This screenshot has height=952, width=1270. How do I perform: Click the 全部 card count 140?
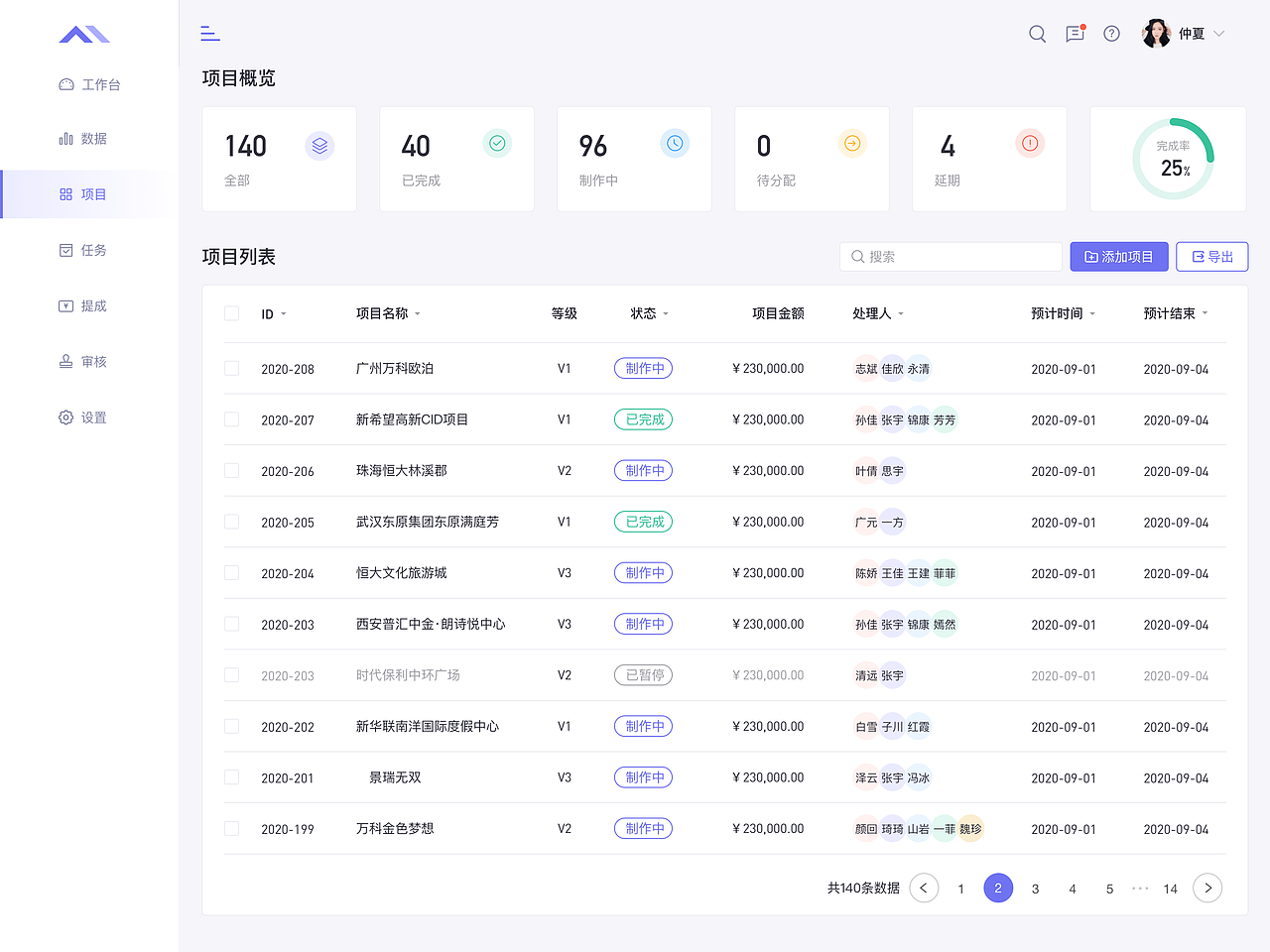coord(246,146)
